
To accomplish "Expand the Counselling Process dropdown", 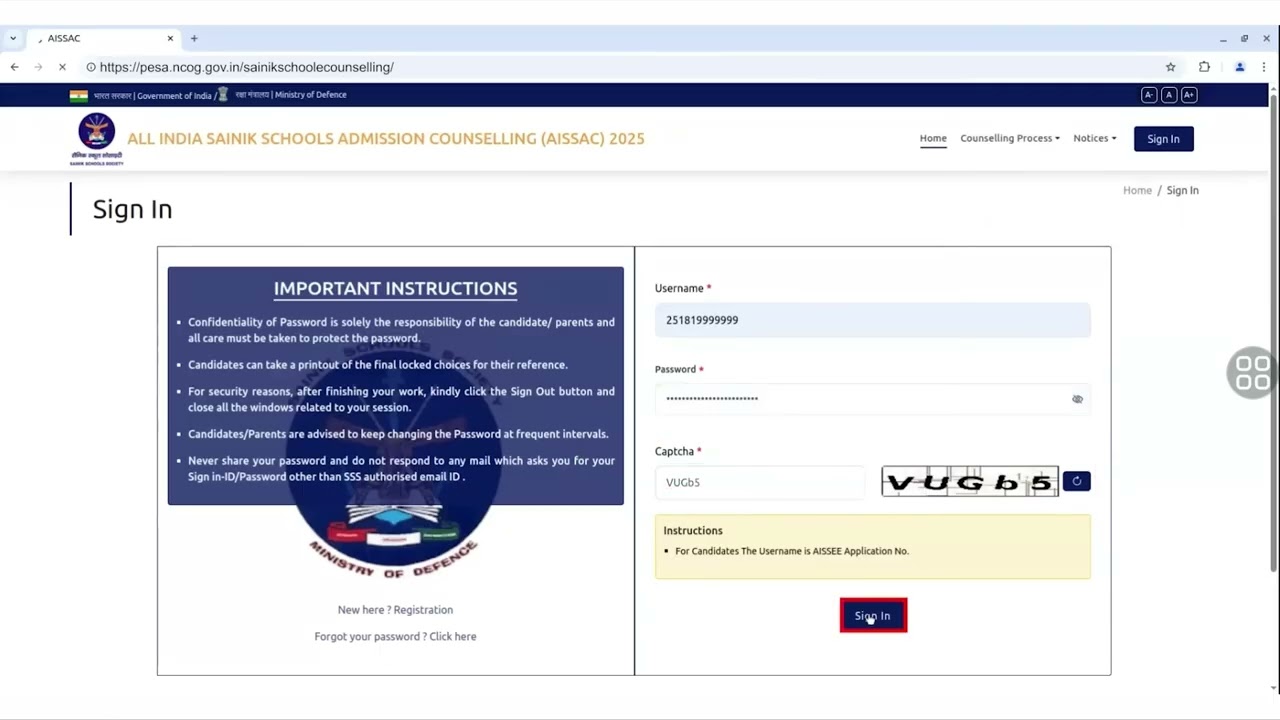I will 1010,138.
